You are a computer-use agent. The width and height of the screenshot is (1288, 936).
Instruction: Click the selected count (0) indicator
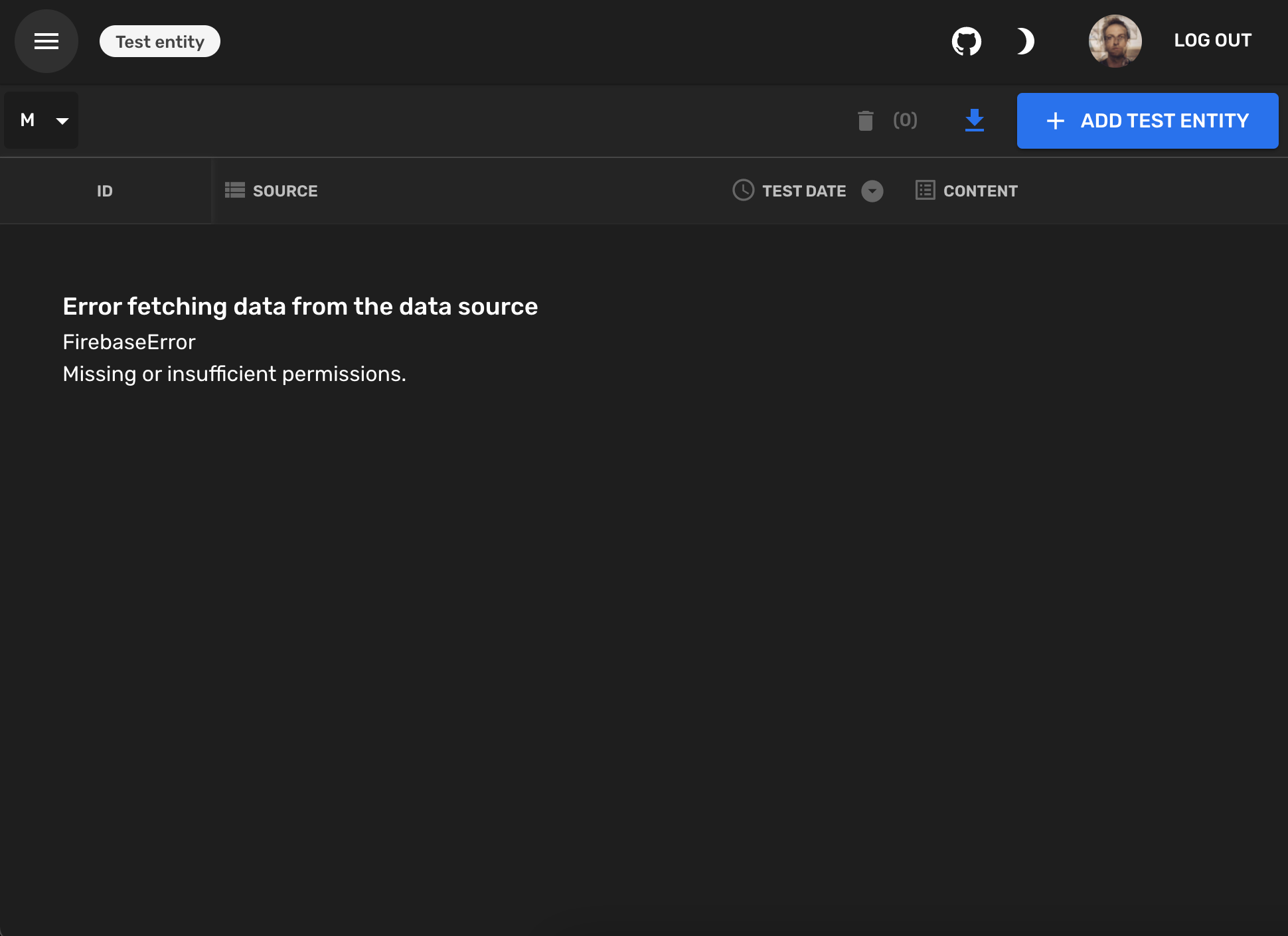pyautogui.click(x=905, y=120)
